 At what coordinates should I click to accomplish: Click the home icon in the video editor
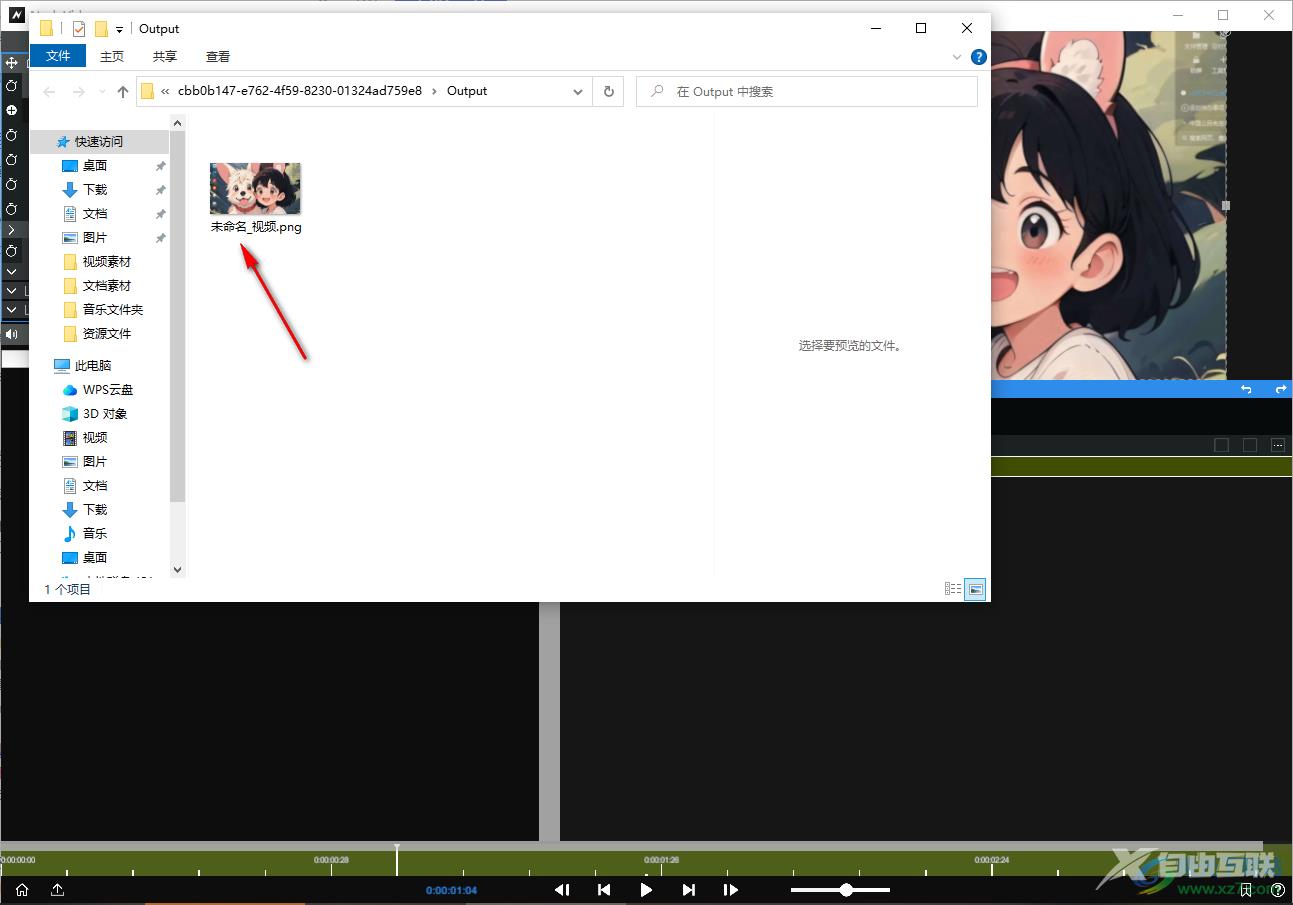tap(22, 890)
